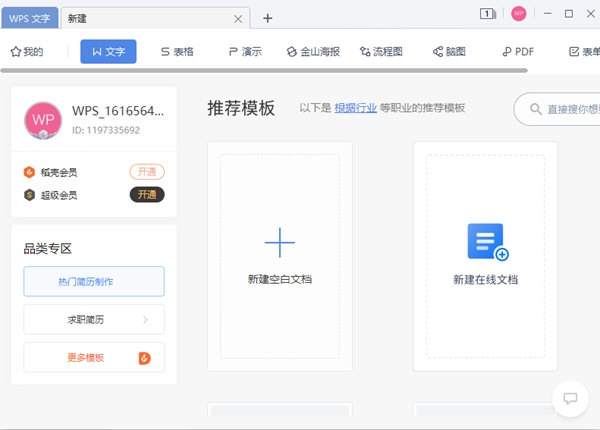Click the blue online document icon

click(488, 242)
